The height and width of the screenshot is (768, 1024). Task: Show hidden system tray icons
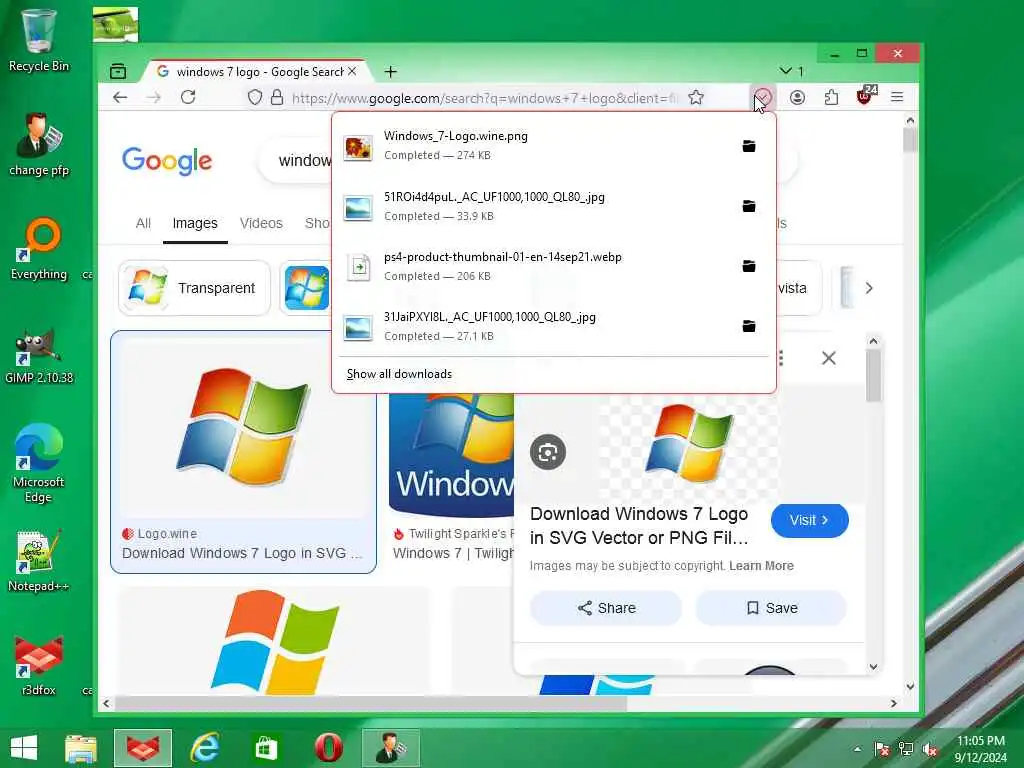click(857, 749)
